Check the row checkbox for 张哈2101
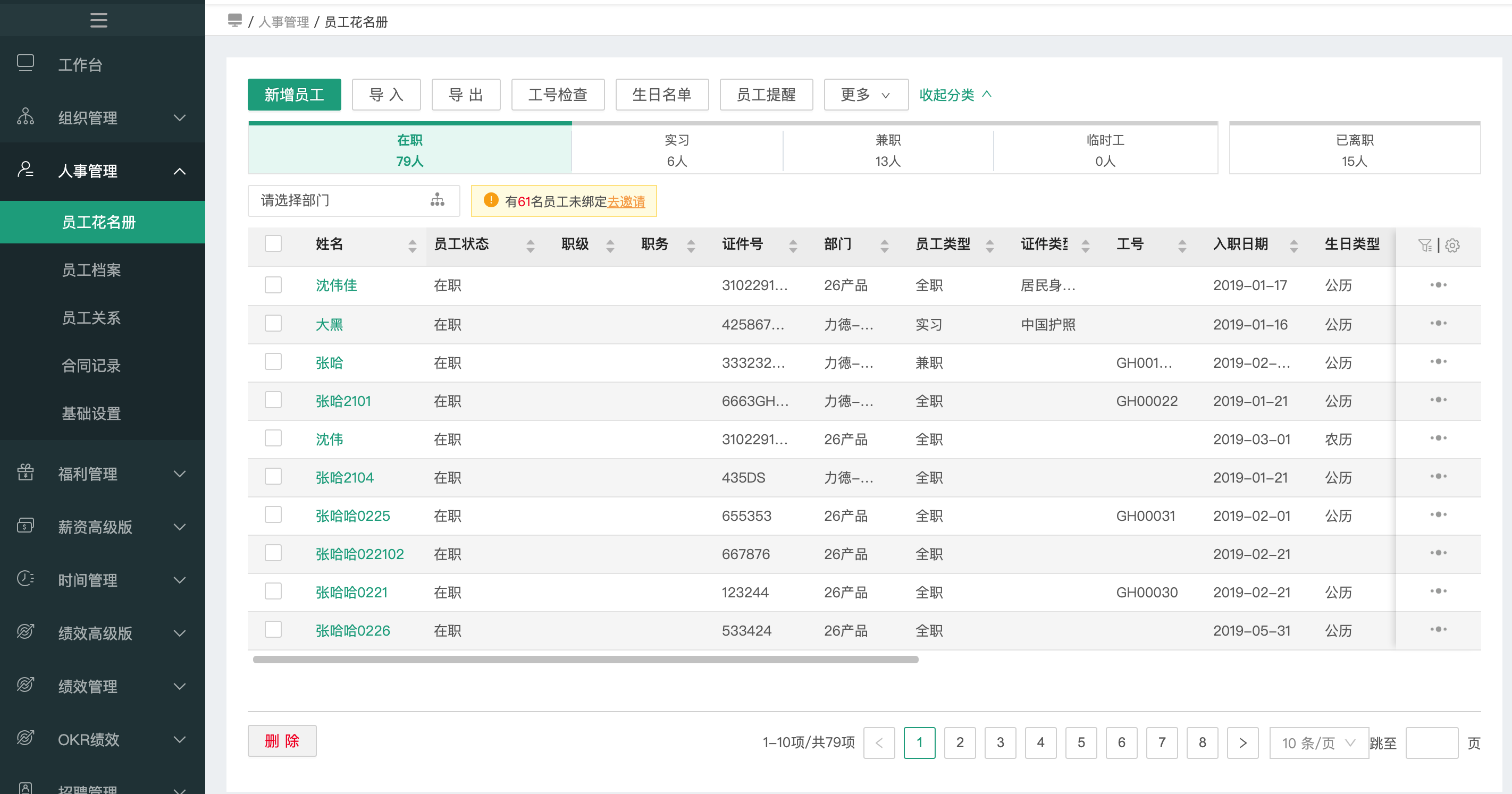Screen dimensions: 1512x794 (273, 400)
